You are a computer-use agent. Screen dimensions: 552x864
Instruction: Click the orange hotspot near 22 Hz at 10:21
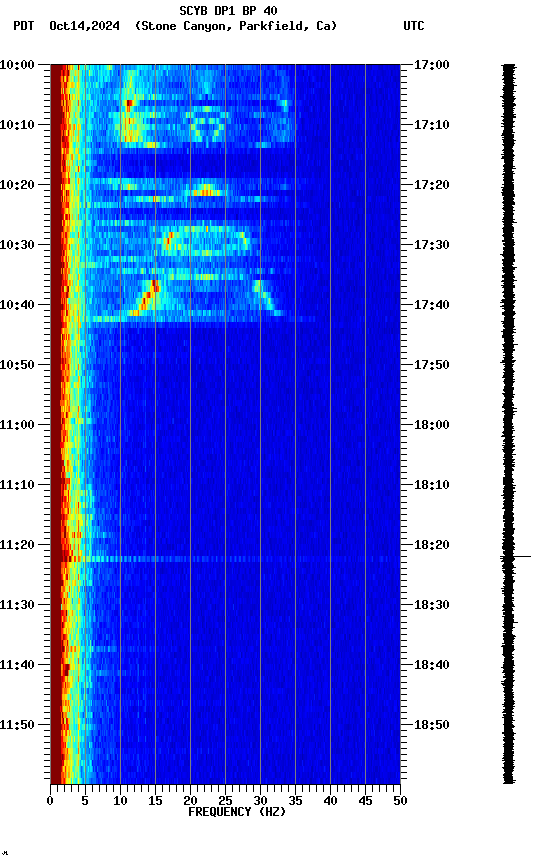pyautogui.click(x=206, y=191)
